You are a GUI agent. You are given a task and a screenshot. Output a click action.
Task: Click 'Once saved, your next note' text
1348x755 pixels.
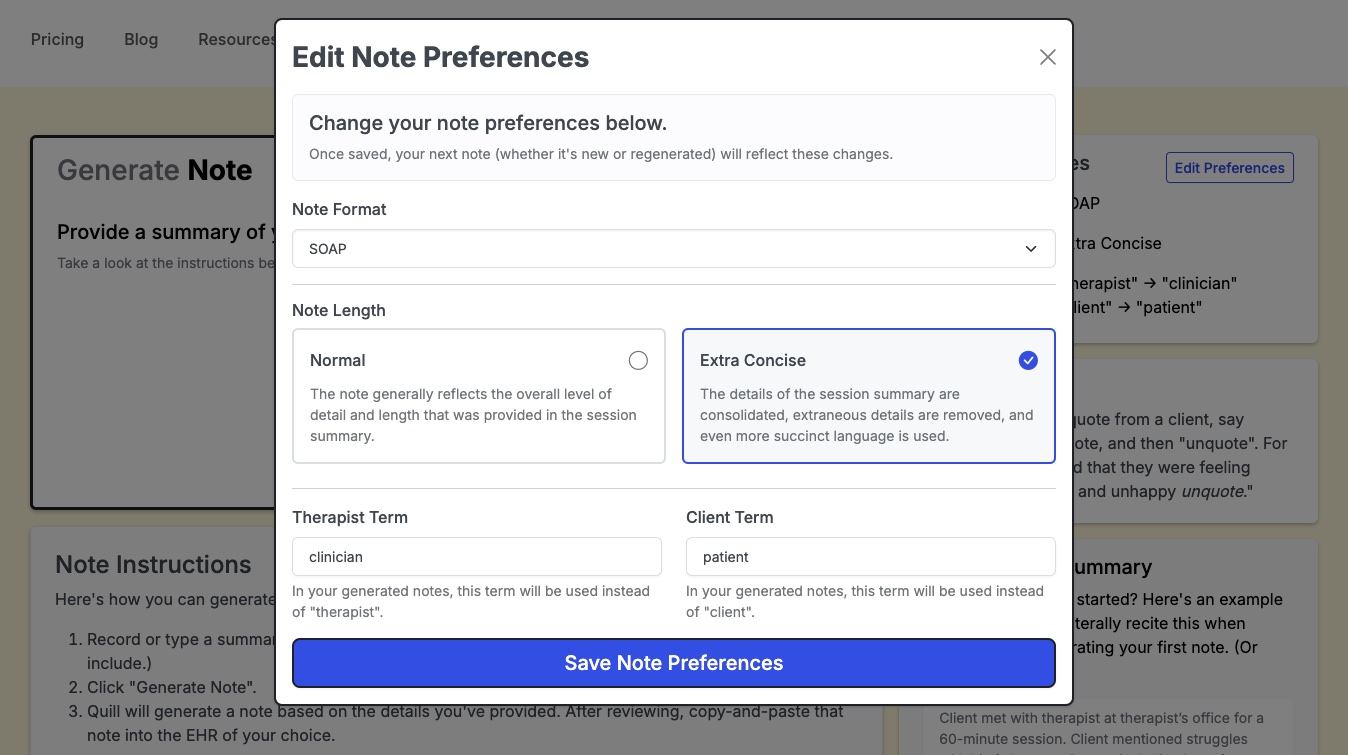601,154
